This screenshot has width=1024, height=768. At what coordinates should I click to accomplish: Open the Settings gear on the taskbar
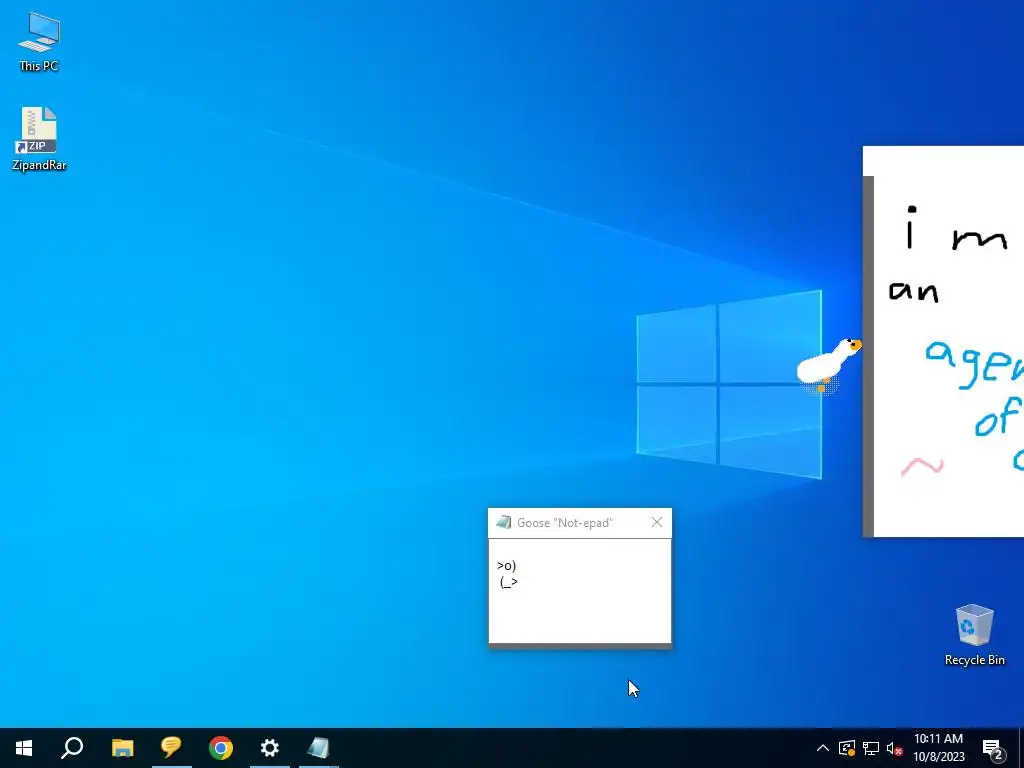[x=270, y=748]
